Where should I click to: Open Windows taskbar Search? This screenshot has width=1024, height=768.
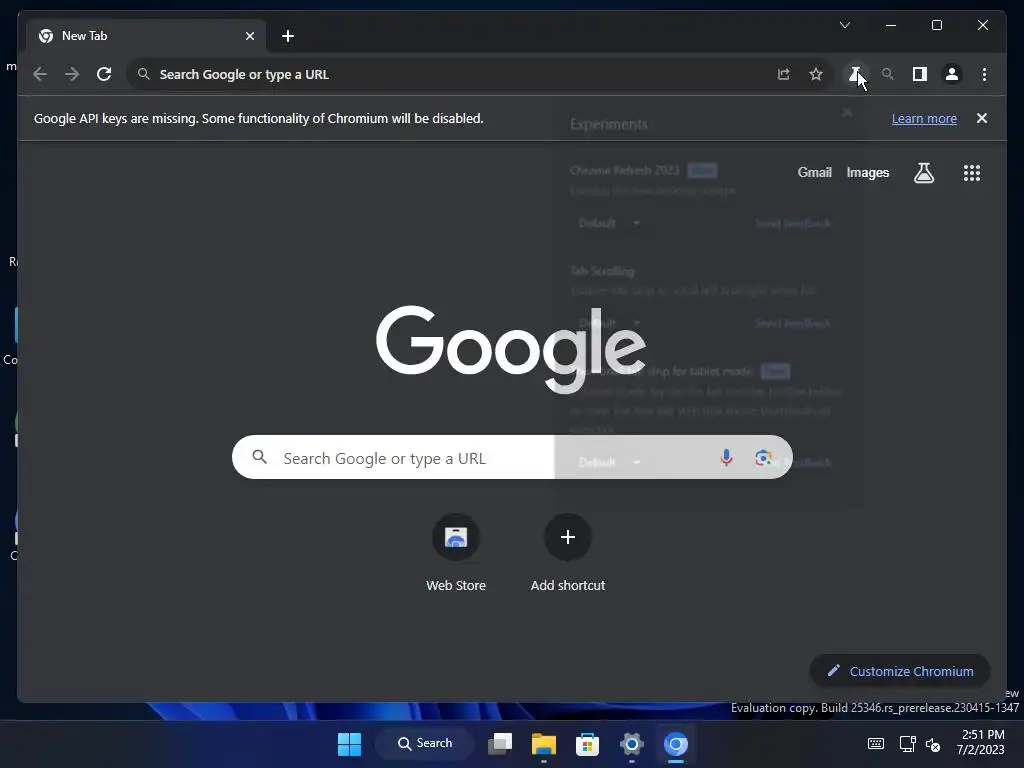point(425,743)
